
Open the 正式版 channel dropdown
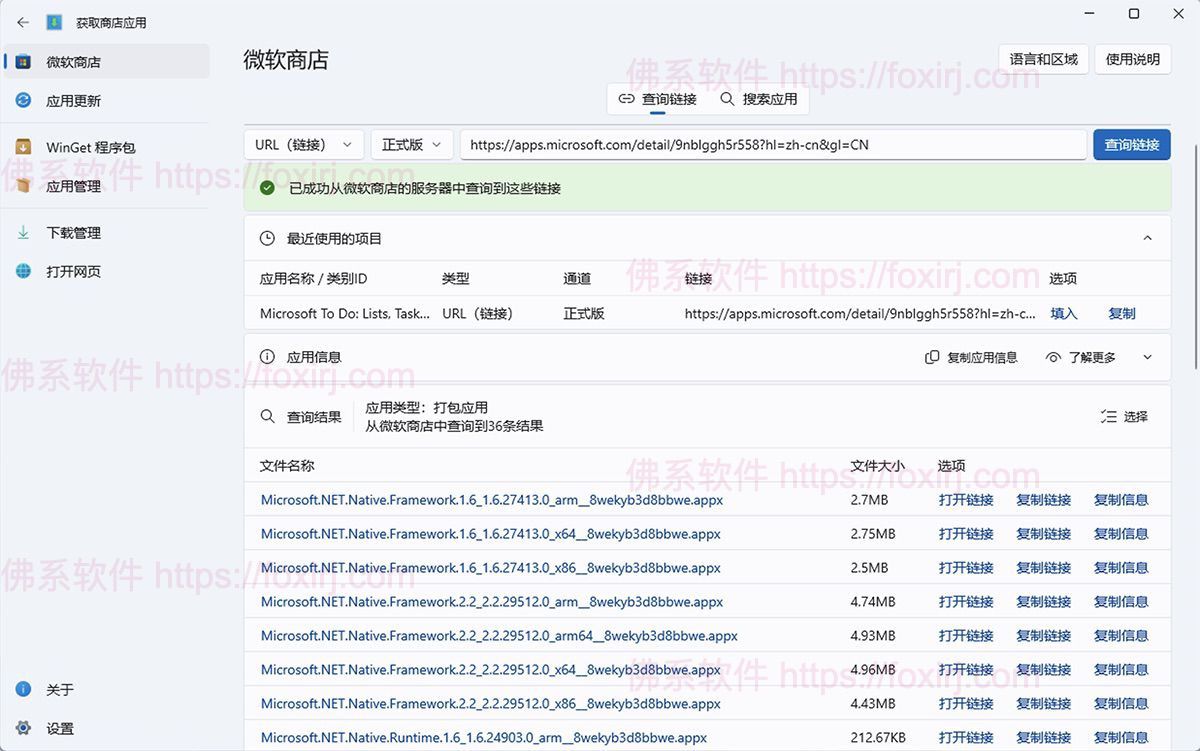[410, 144]
